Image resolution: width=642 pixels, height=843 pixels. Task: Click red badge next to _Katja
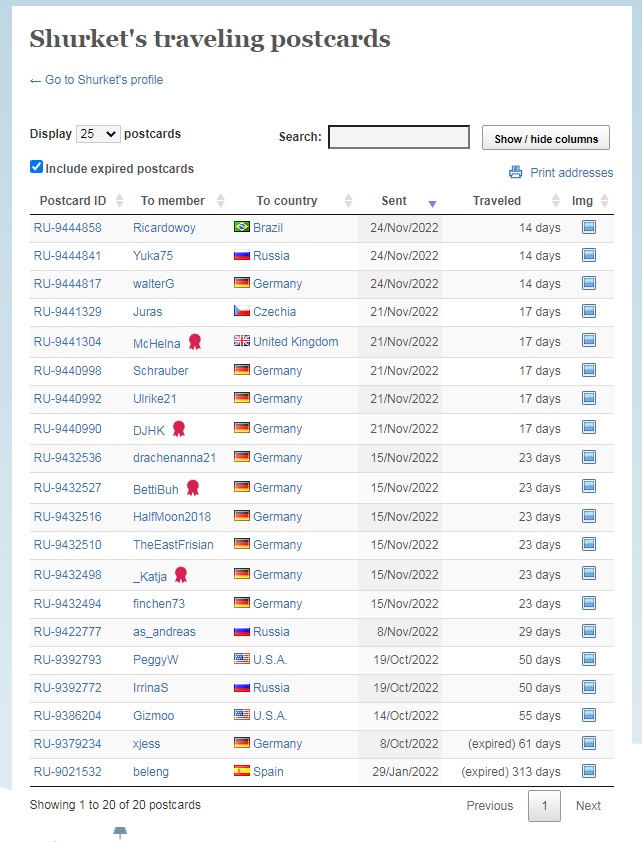click(x=181, y=575)
